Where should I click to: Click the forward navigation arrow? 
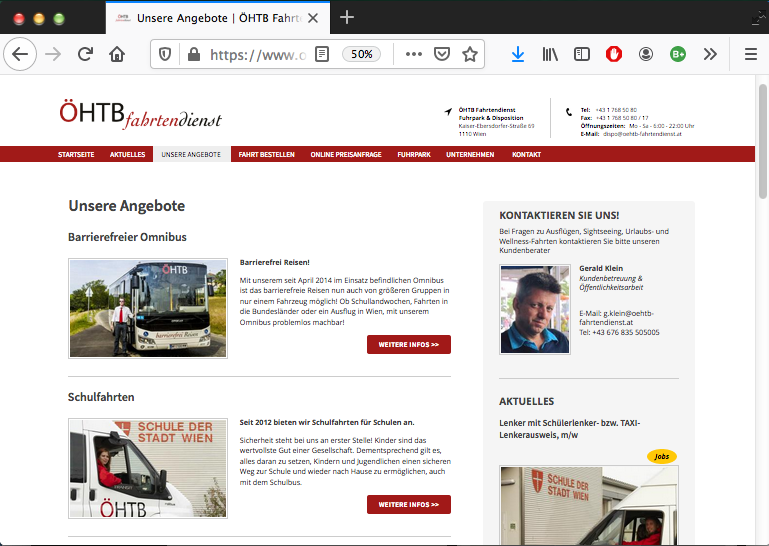click(53, 54)
